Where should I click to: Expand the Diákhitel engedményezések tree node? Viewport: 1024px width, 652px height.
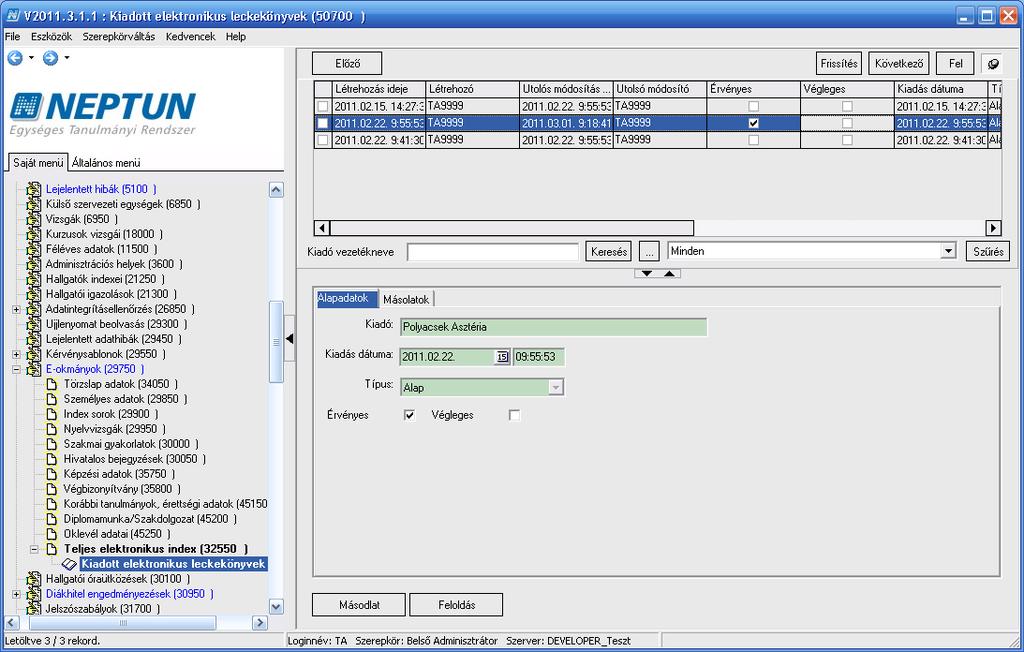click(x=16, y=594)
